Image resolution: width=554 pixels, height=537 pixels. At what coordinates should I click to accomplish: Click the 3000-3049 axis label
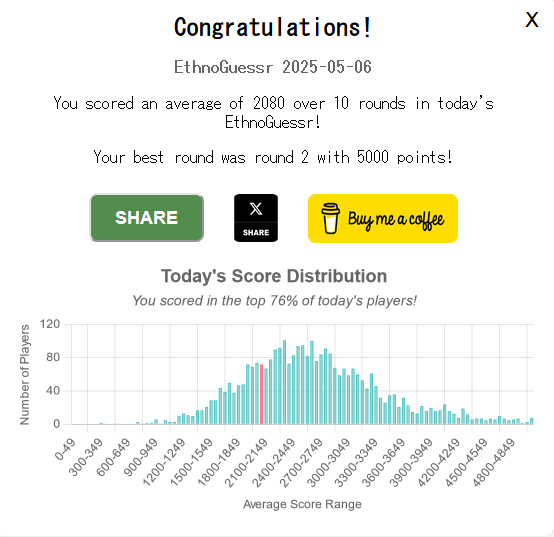(x=329, y=462)
